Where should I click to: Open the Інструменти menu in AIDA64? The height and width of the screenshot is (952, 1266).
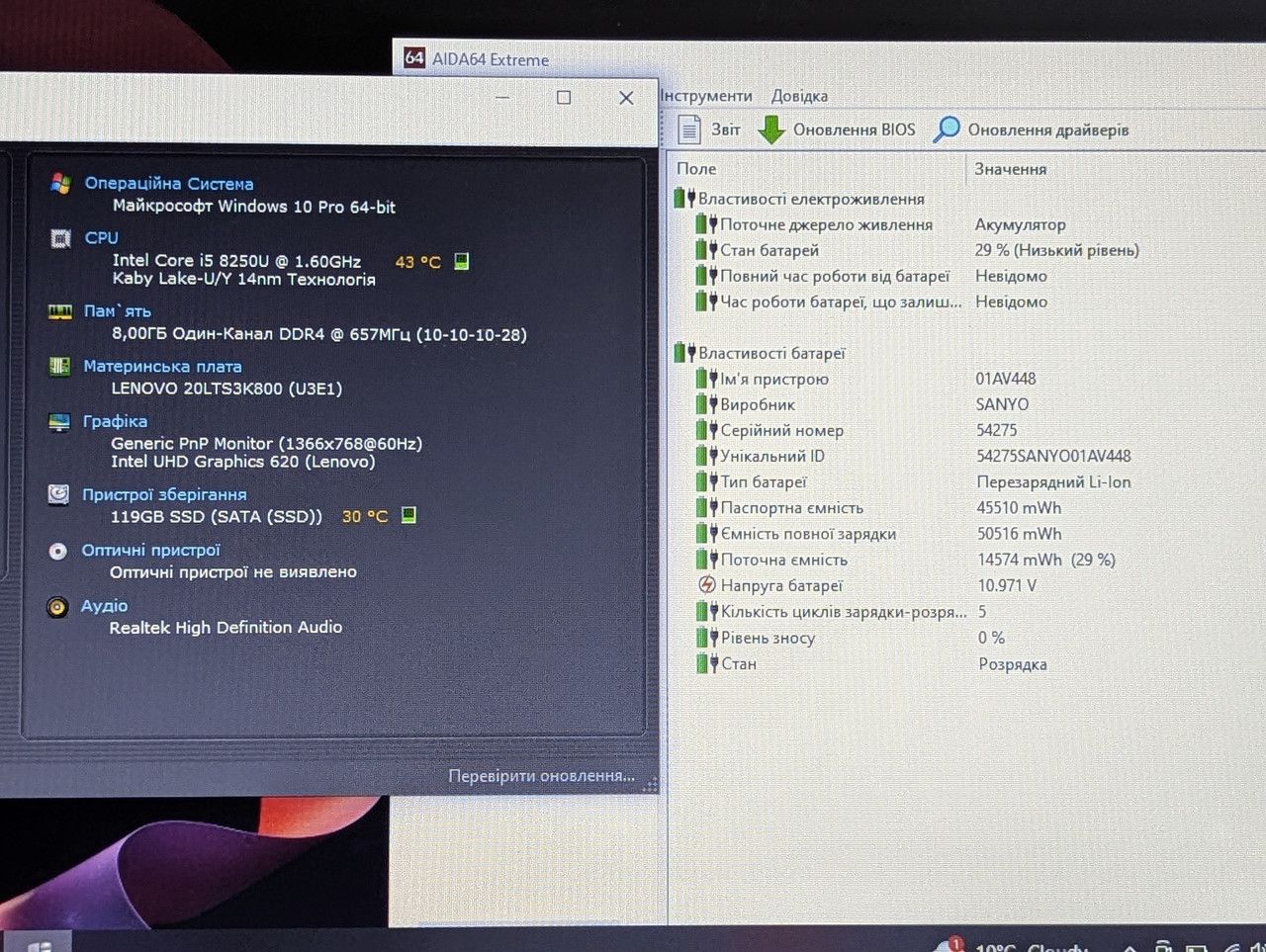coord(706,96)
